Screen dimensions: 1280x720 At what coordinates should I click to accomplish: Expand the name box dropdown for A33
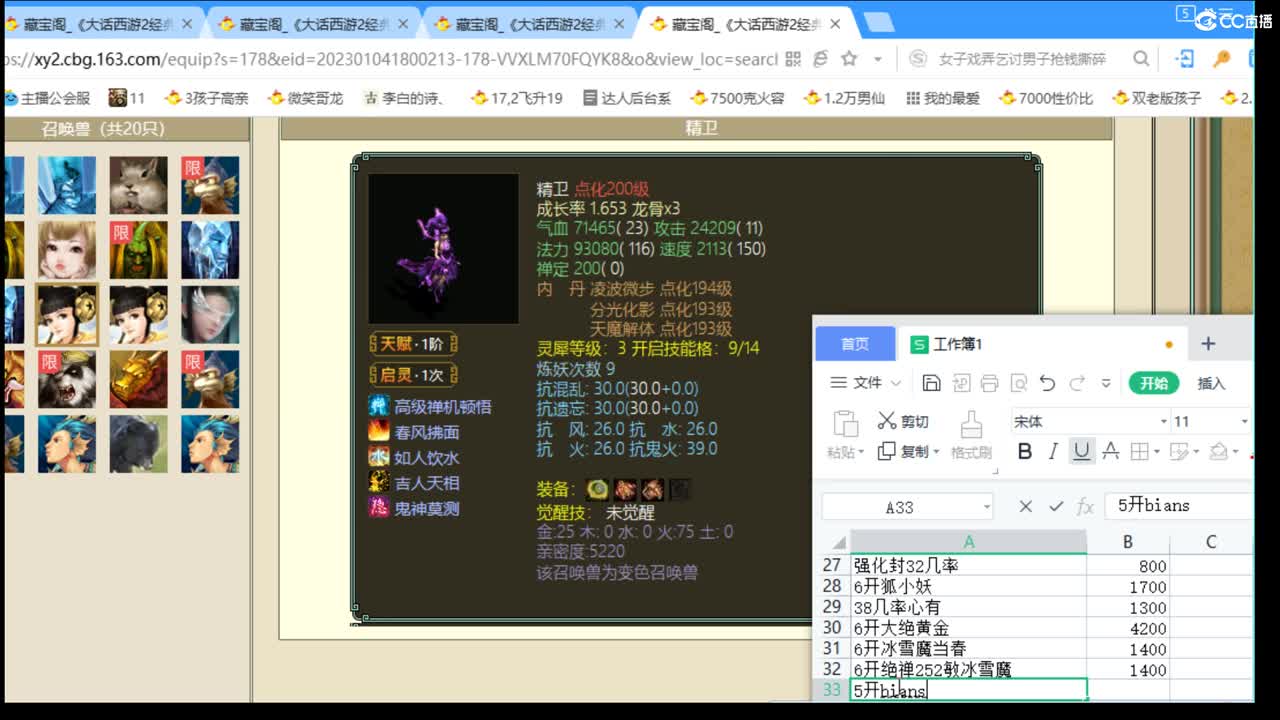coord(987,507)
